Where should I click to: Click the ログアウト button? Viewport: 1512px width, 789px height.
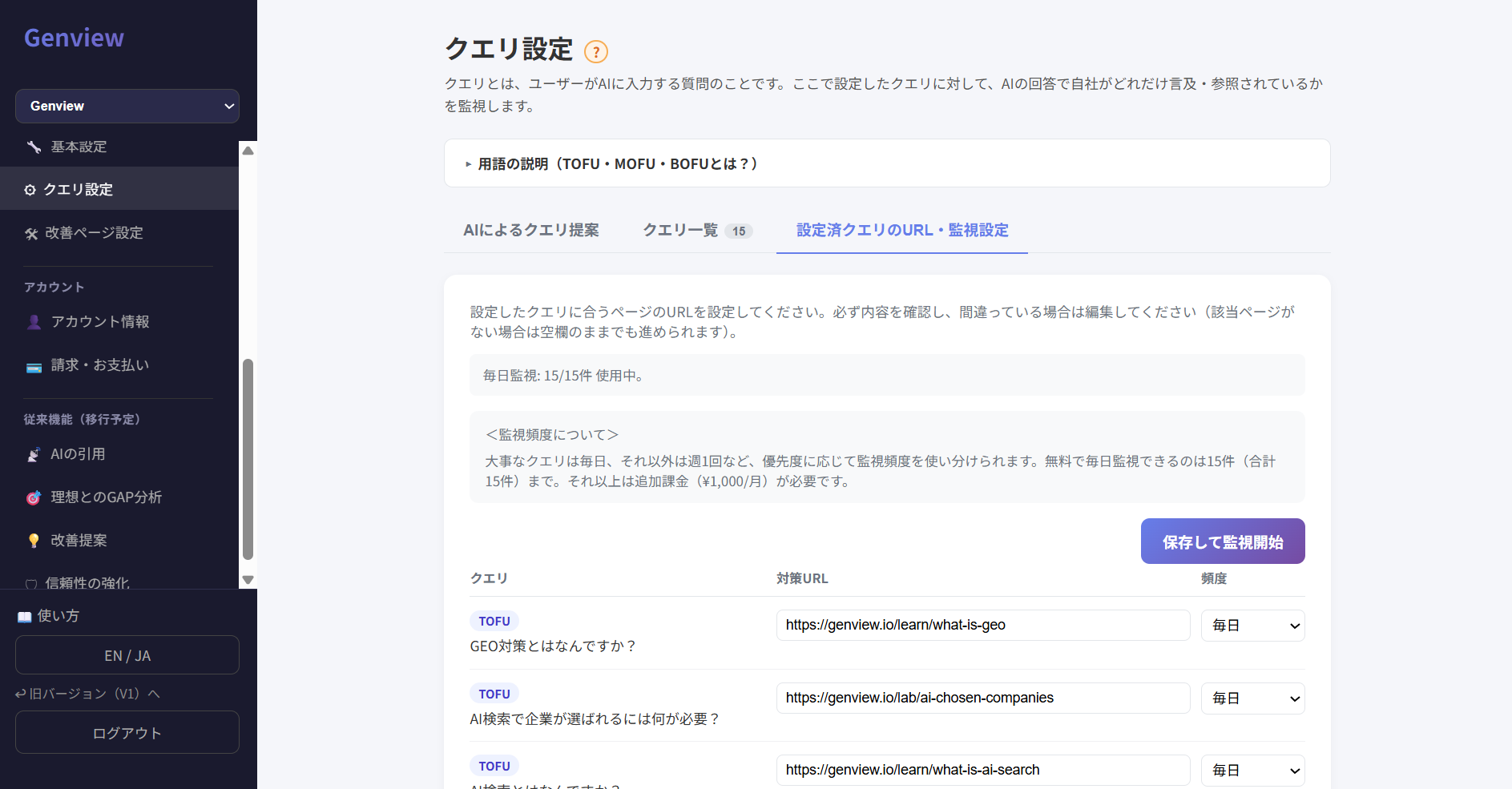(x=127, y=732)
